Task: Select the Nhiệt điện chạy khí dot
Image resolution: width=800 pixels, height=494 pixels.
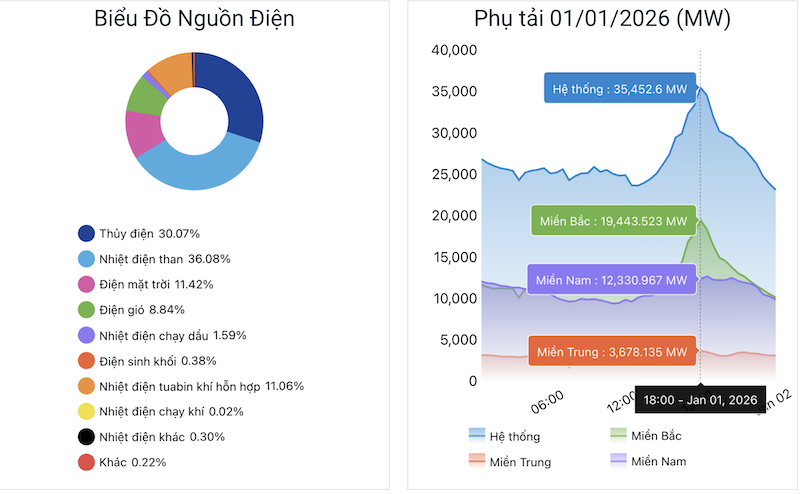Action: [x=87, y=412]
